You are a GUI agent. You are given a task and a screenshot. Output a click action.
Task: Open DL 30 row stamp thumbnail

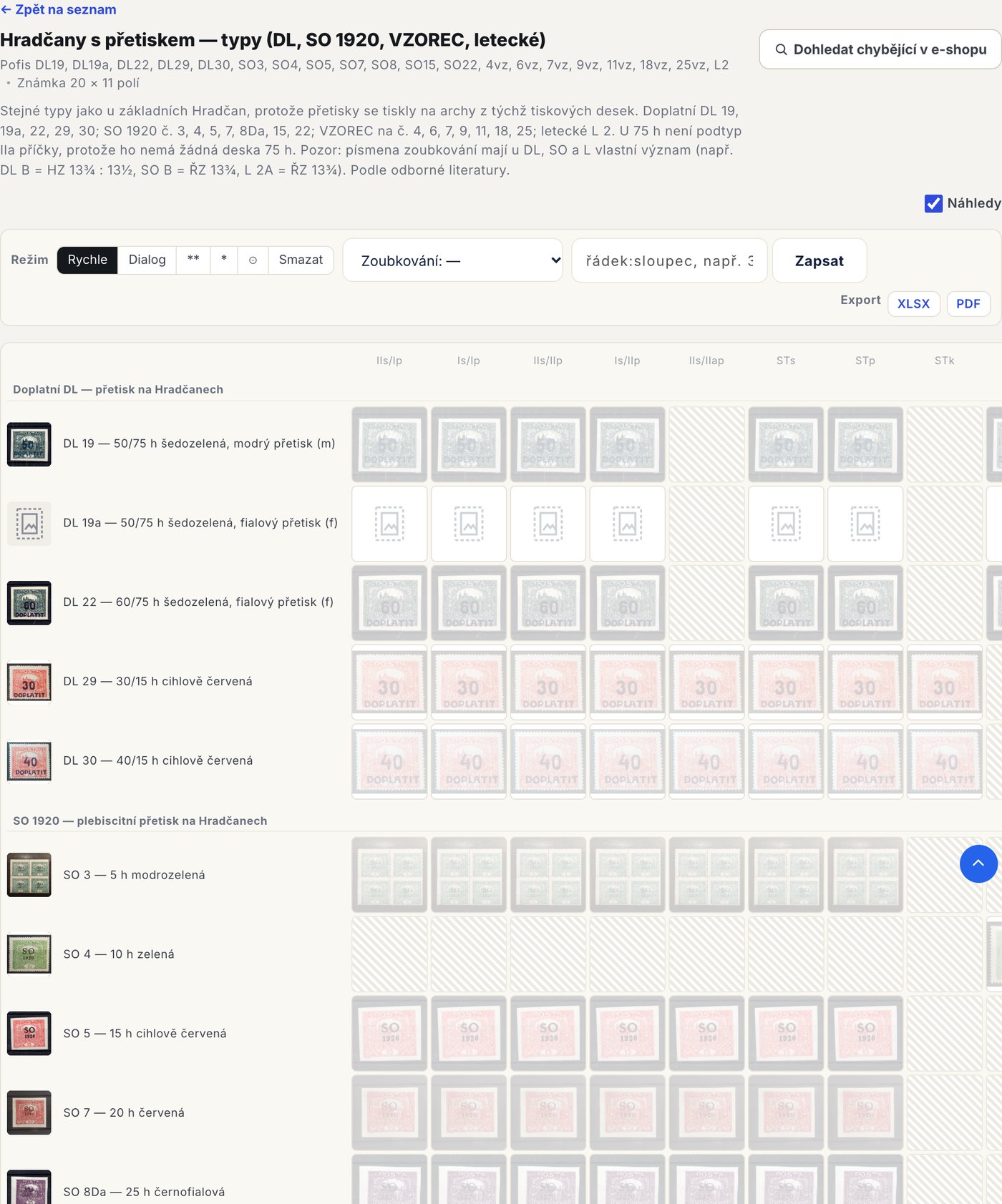(29, 762)
